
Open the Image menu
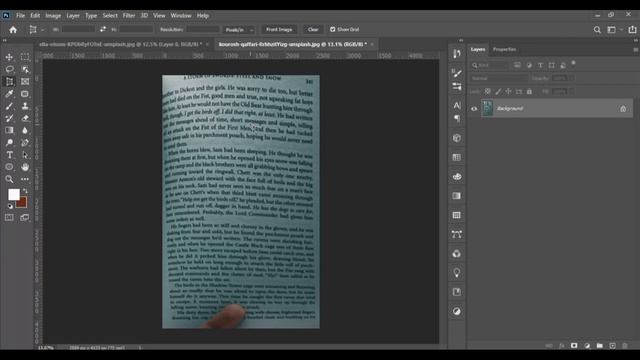click(53, 16)
